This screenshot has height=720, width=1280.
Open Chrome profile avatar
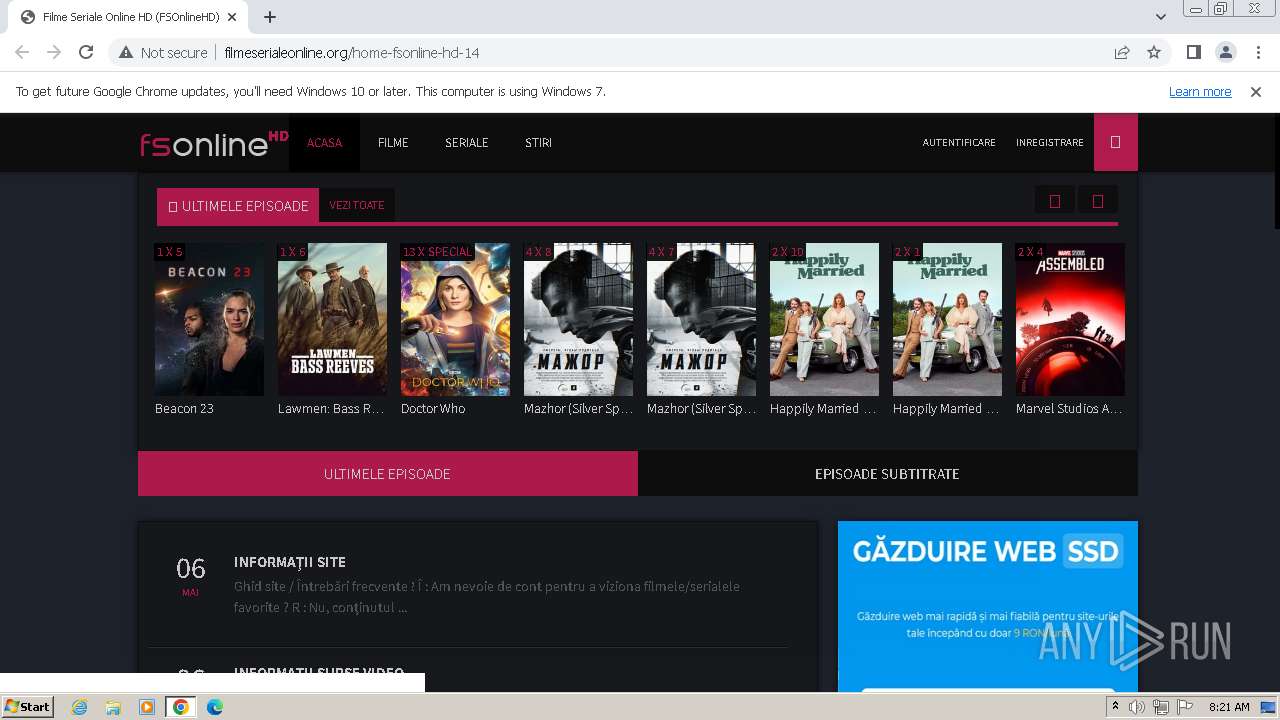click(1225, 52)
